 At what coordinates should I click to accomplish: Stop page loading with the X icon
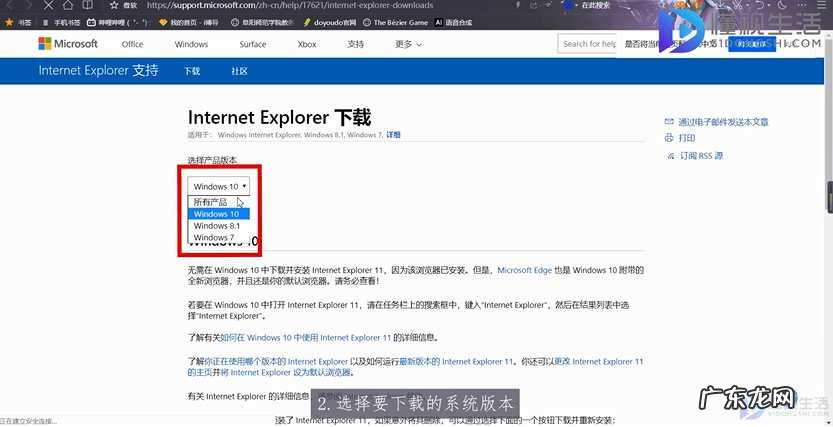(x=48, y=5)
